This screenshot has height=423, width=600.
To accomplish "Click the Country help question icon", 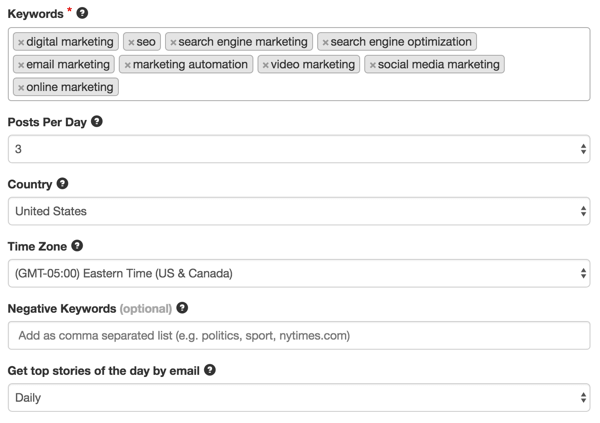I will [x=62, y=183].
